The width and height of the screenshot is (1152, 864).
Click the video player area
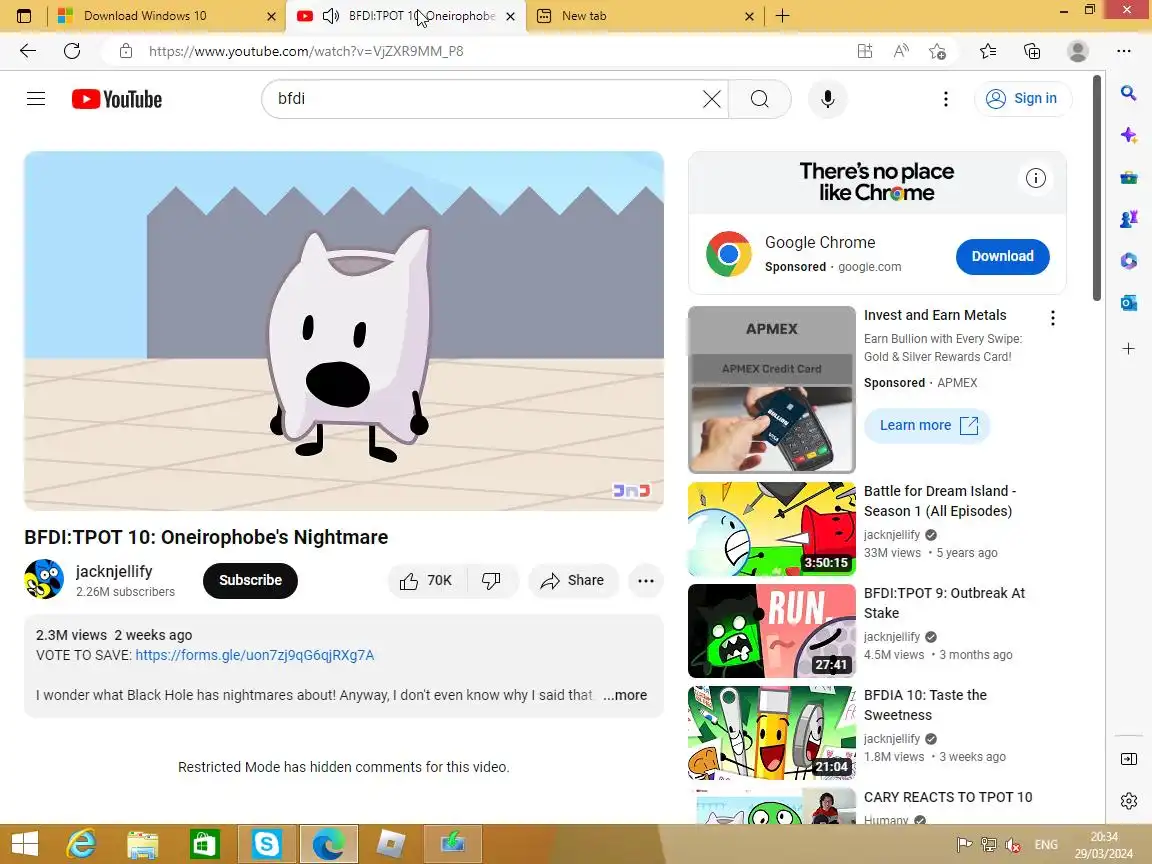pos(344,331)
